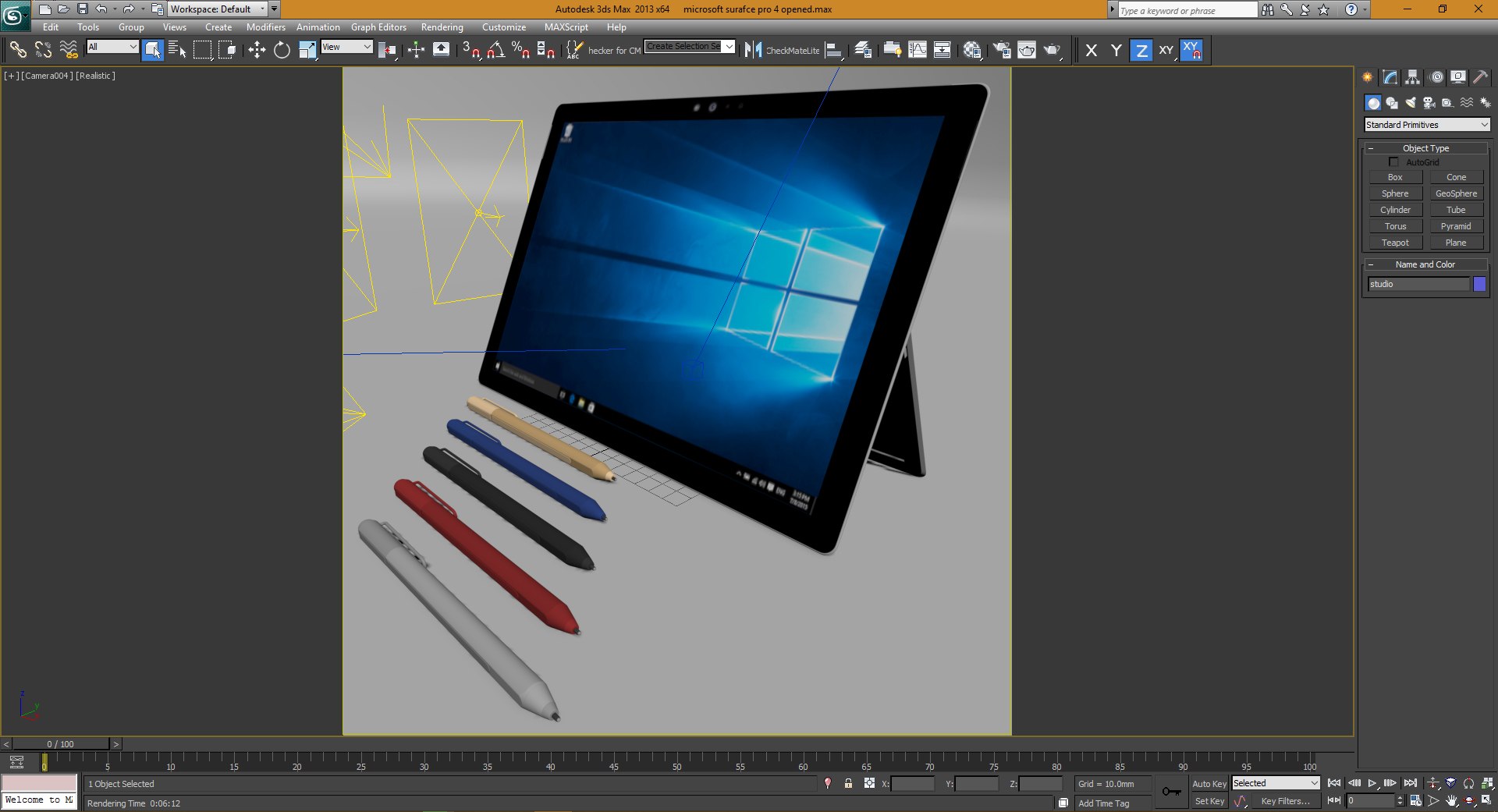The image size is (1498, 812).
Task: Open the All selection filter dropdown
Action: coord(112,47)
